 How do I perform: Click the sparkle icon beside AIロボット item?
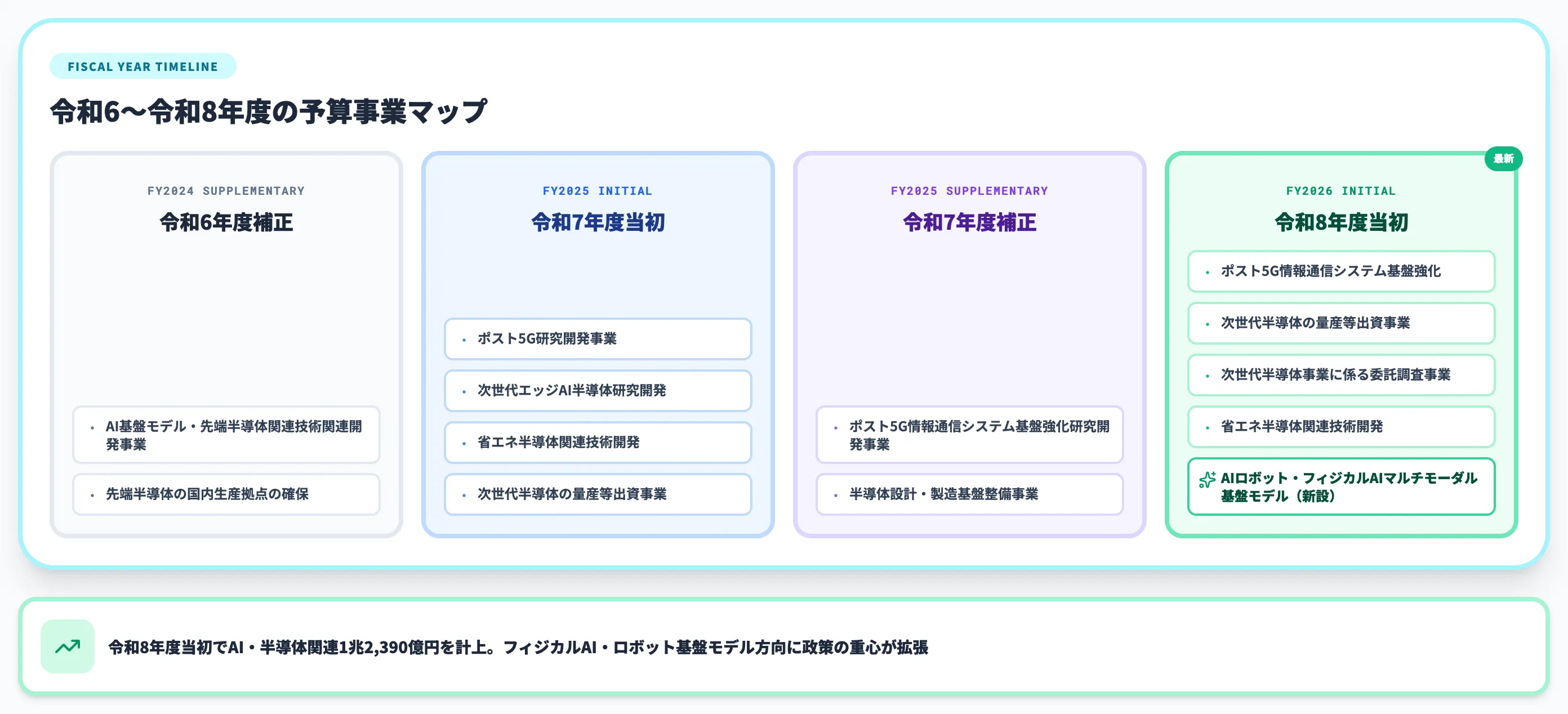tap(1207, 480)
